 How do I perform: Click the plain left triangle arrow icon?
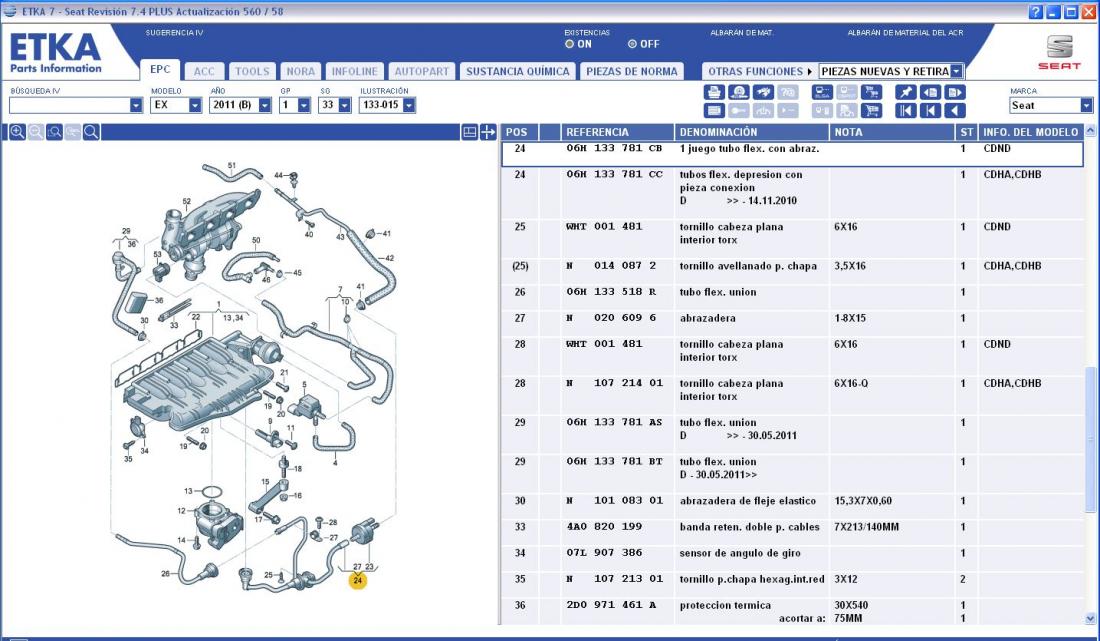(x=955, y=111)
